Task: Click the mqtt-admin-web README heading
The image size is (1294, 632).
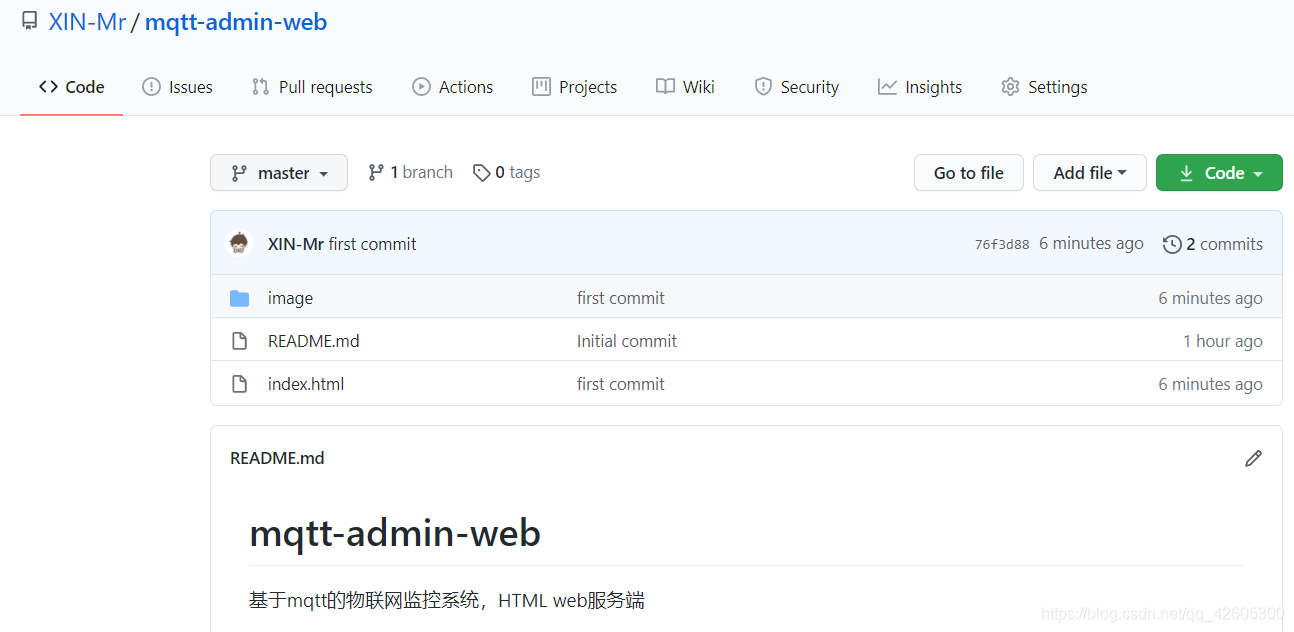Action: [395, 533]
